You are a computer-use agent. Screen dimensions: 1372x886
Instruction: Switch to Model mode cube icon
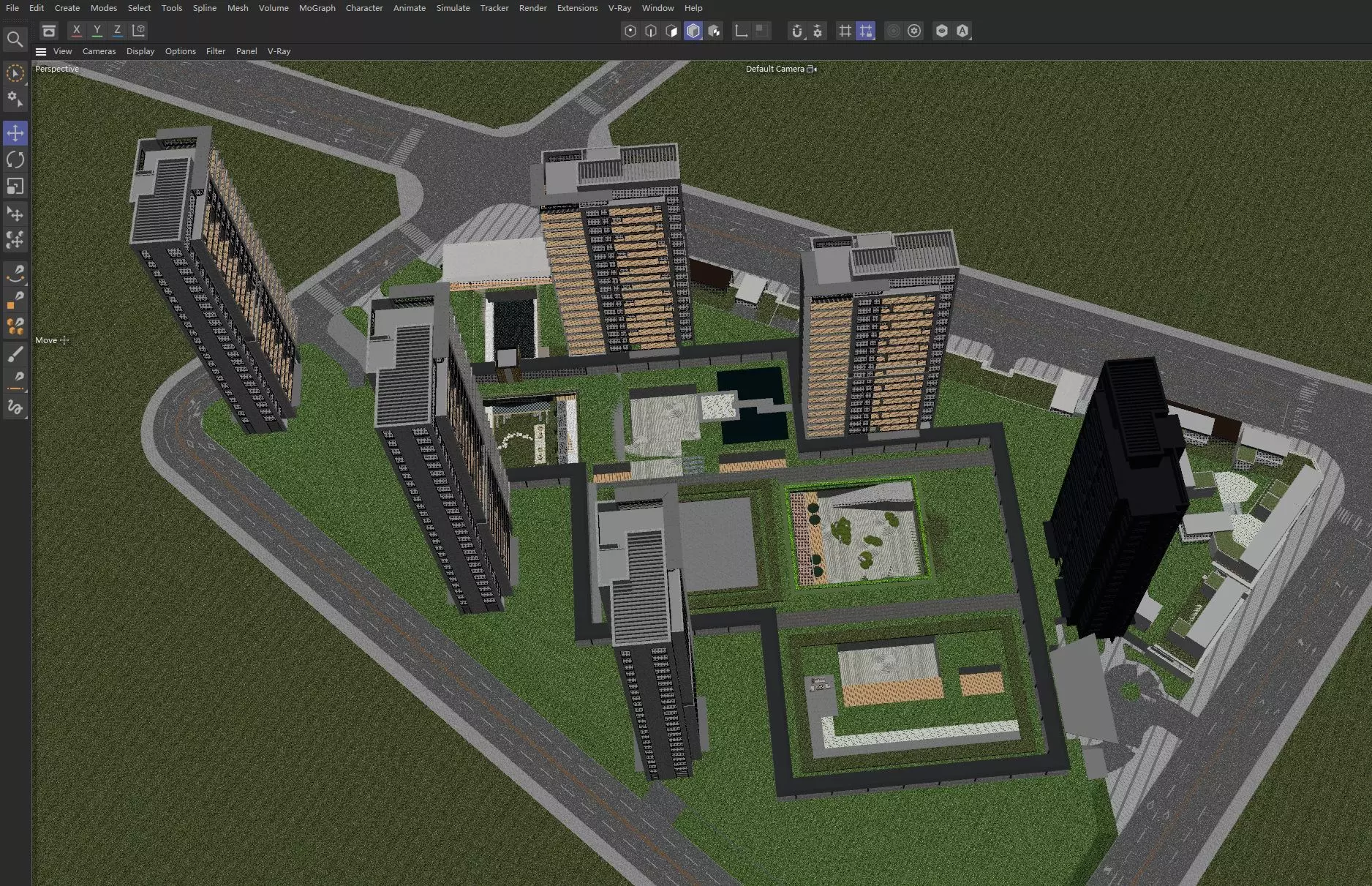[693, 31]
